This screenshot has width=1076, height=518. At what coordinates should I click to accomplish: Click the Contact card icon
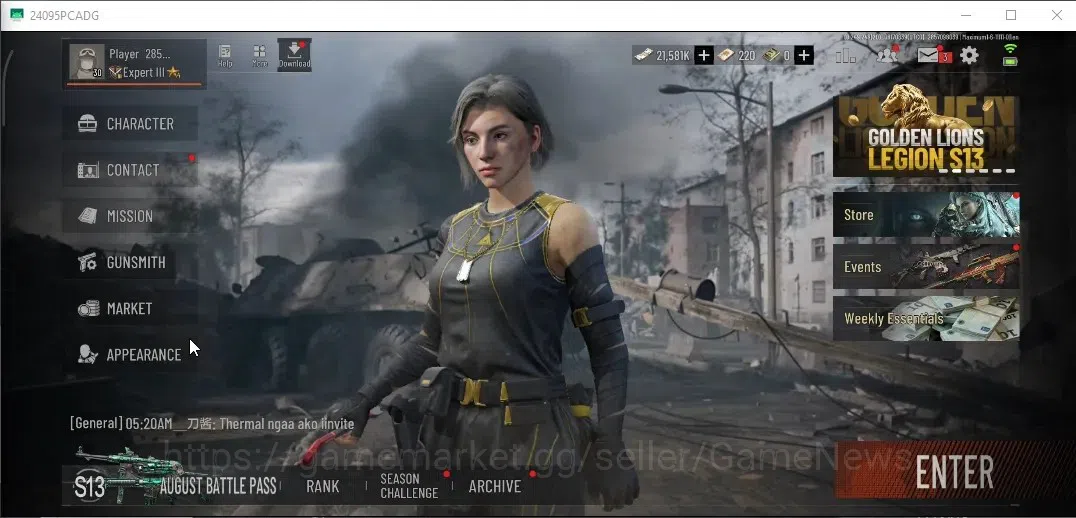point(88,170)
